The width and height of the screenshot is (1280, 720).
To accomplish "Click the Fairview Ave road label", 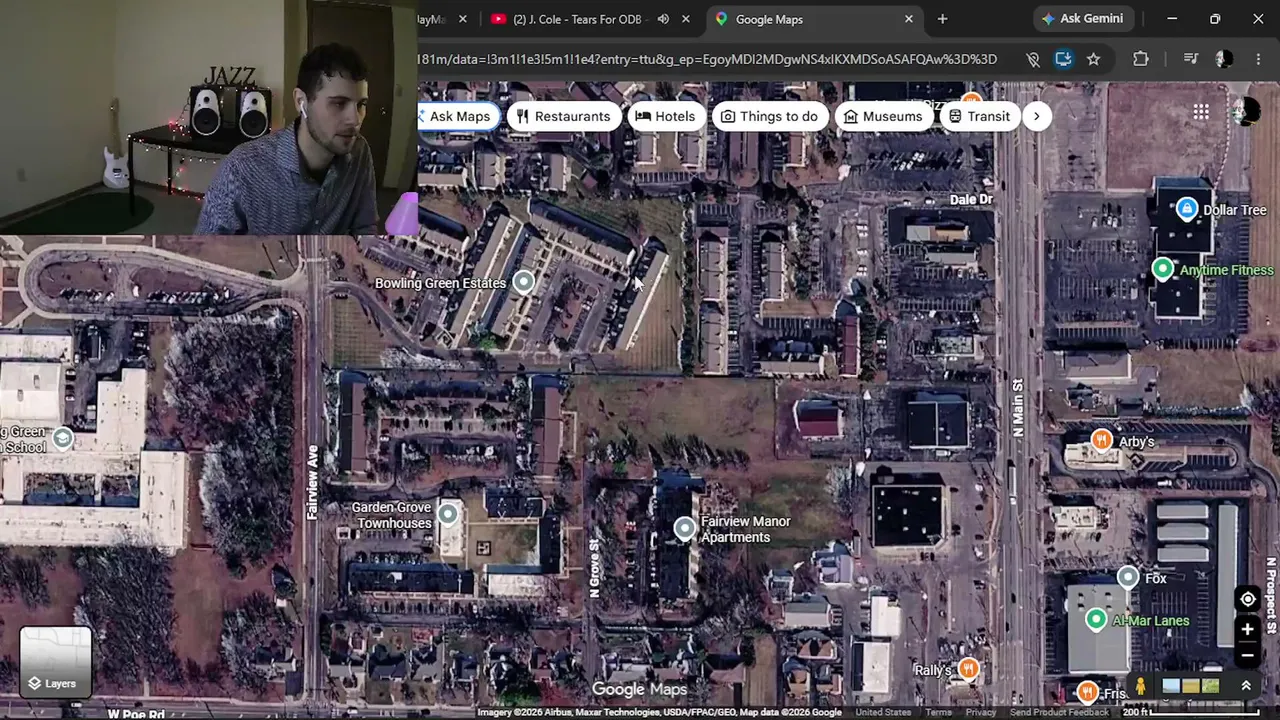I will coord(312,482).
